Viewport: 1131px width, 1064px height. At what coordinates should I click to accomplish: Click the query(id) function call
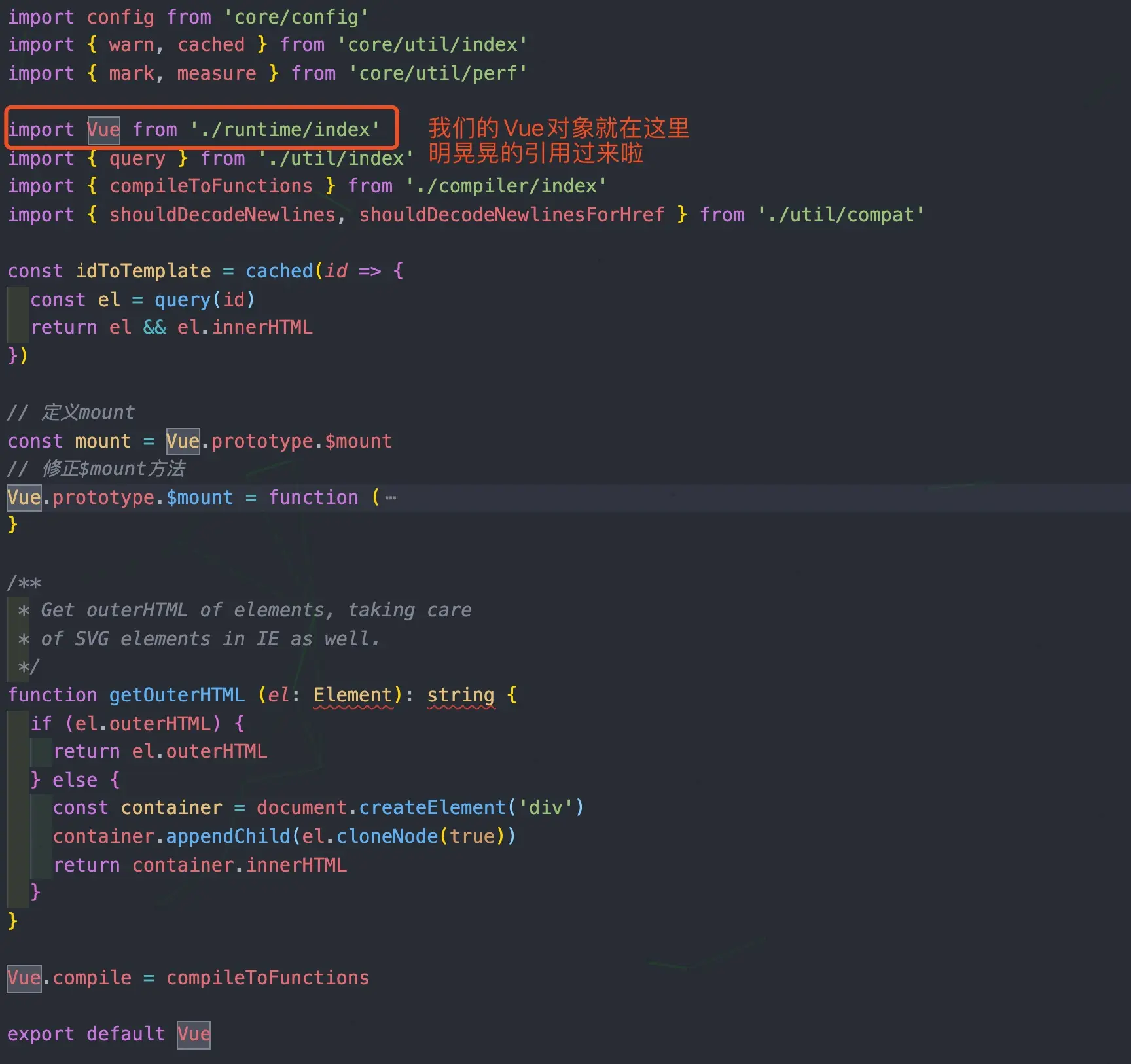point(205,300)
